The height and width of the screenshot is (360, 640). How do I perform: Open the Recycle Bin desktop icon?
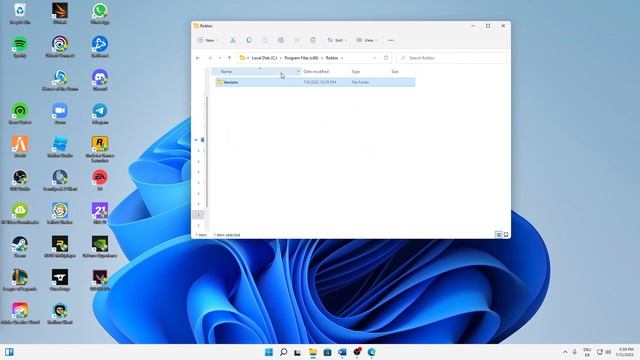click(20, 13)
